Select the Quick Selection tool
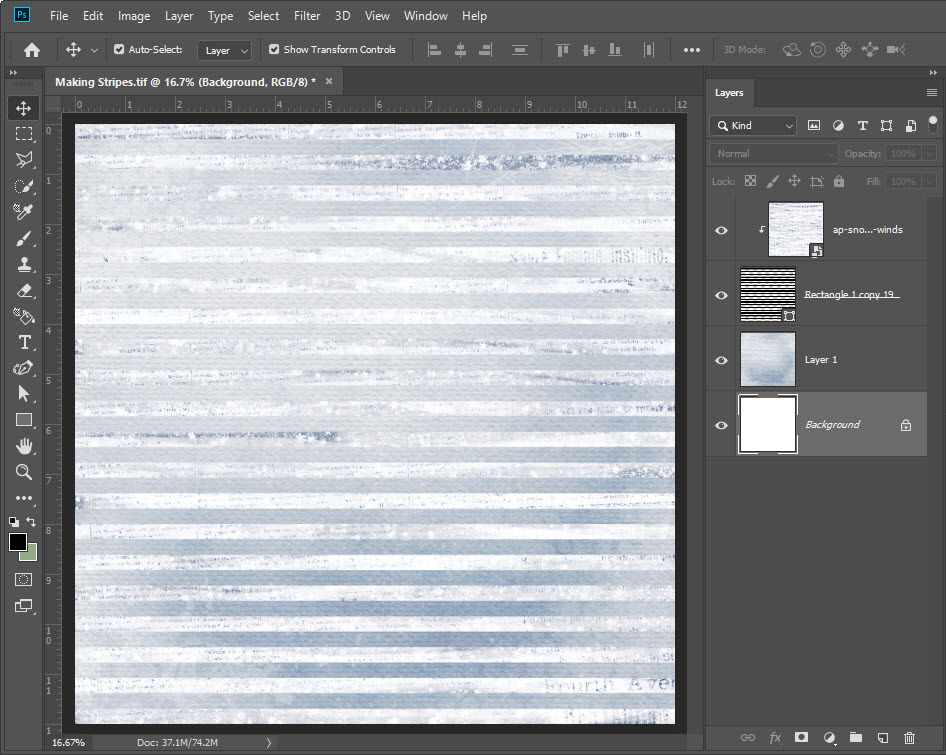This screenshot has height=755, width=946. [24, 186]
